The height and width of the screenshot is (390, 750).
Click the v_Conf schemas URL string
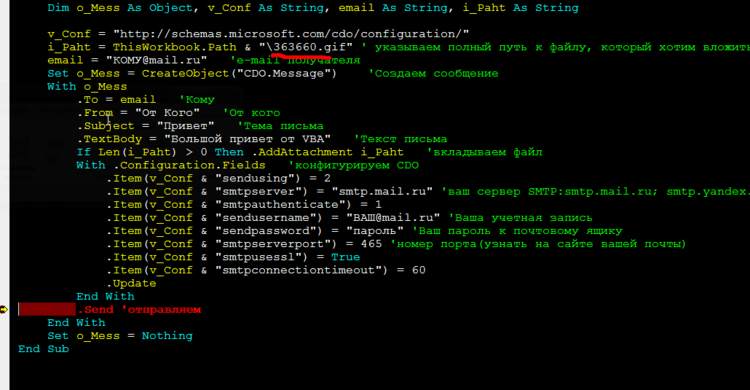[291, 34]
